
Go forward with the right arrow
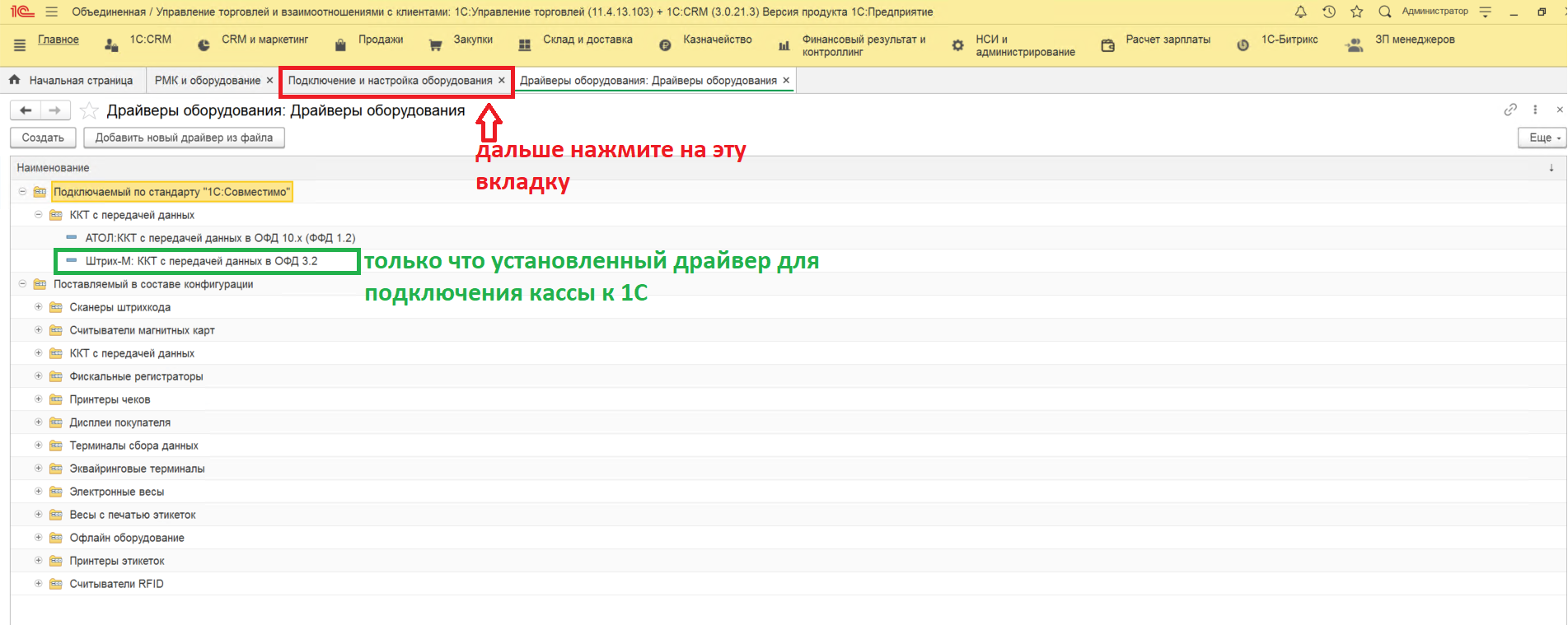click(x=54, y=110)
